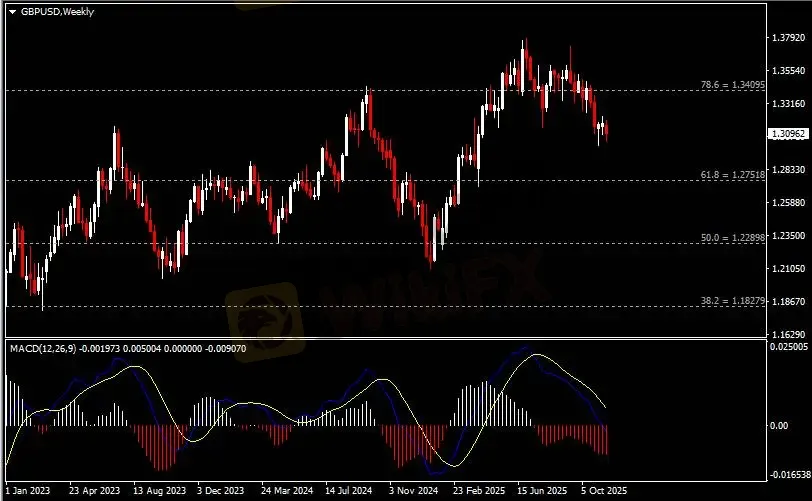Click the 23 Apr 2023 date label

click(x=94, y=490)
